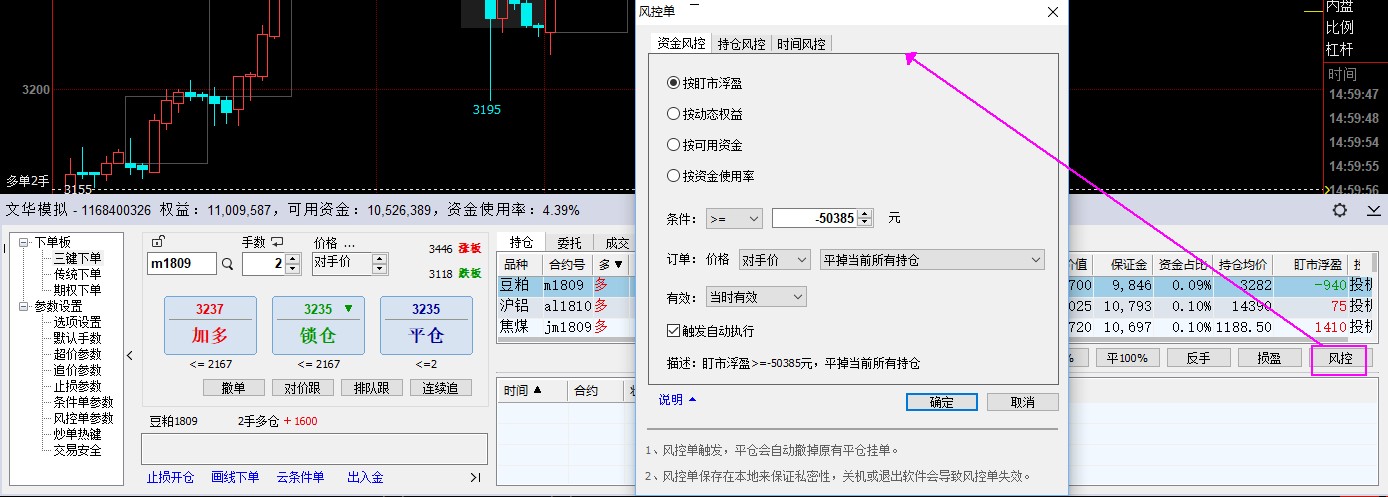
Task: Click the return icon next to 手数
Action: click(x=277, y=242)
